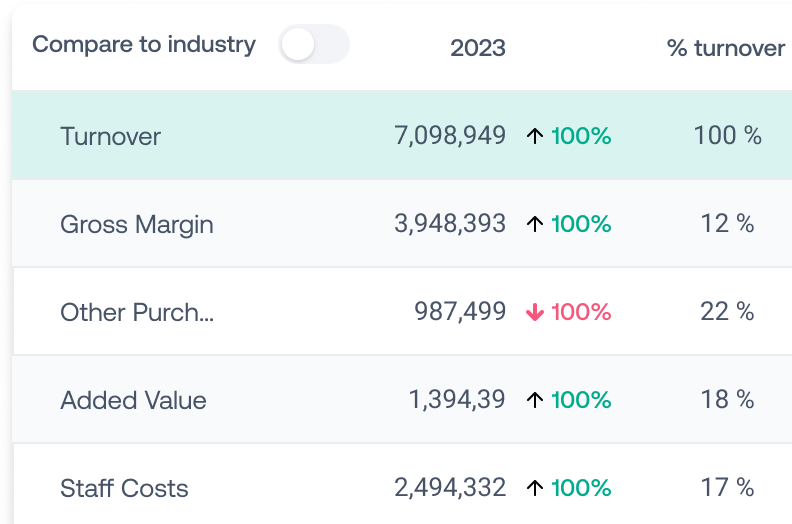Image resolution: width=792 pixels, height=524 pixels.
Task: Click the truncated Other Purch... label
Action: point(137,312)
